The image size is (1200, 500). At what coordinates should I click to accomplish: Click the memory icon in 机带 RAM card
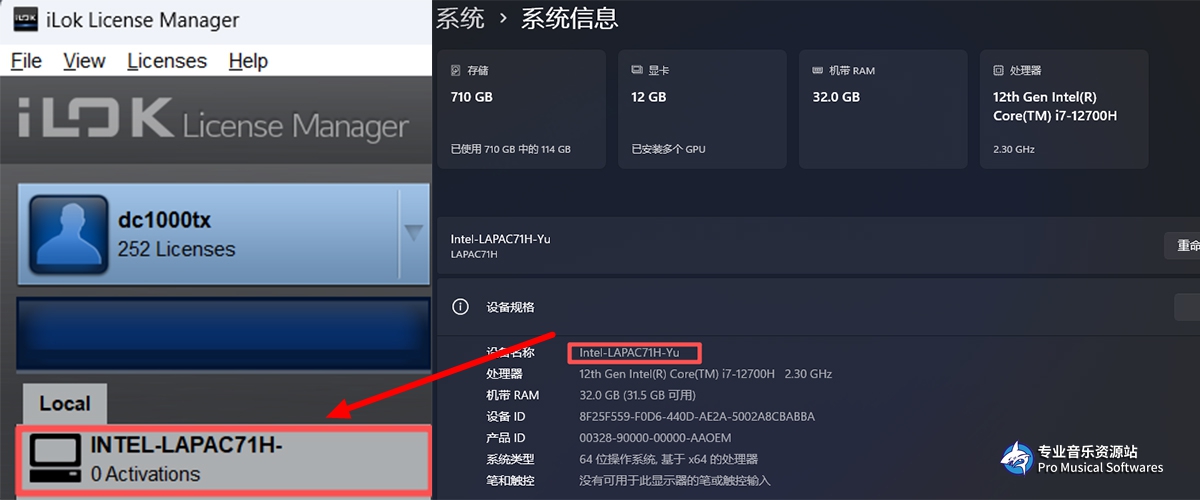coord(818,71)
